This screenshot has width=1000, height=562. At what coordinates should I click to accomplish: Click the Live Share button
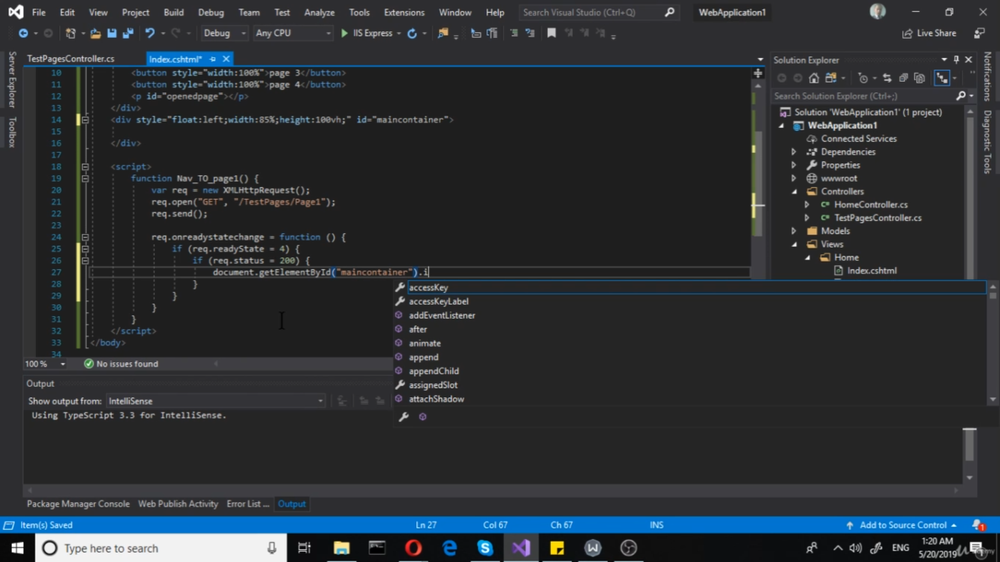tap(929, 34)
